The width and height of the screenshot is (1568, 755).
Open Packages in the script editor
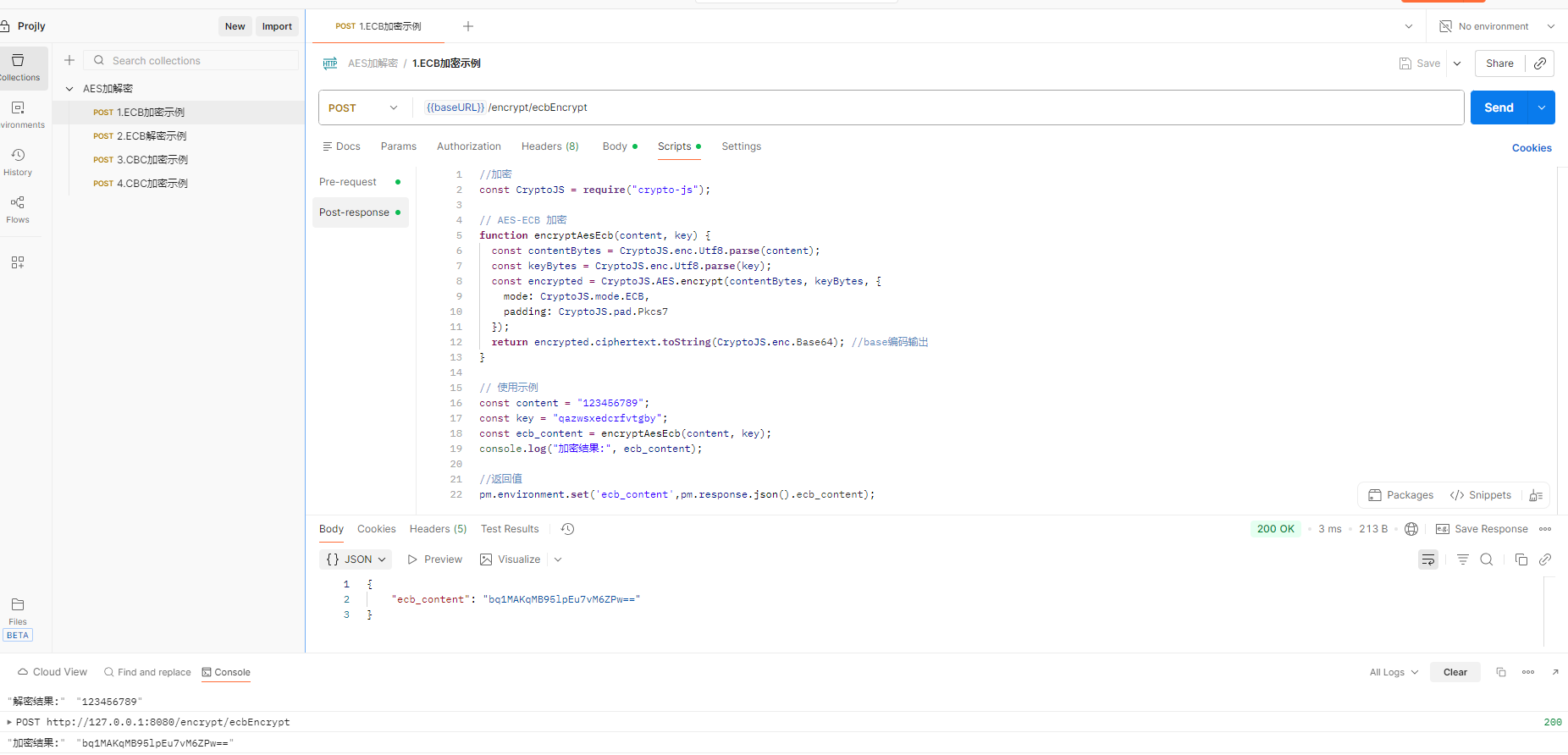pos(1401,495)
